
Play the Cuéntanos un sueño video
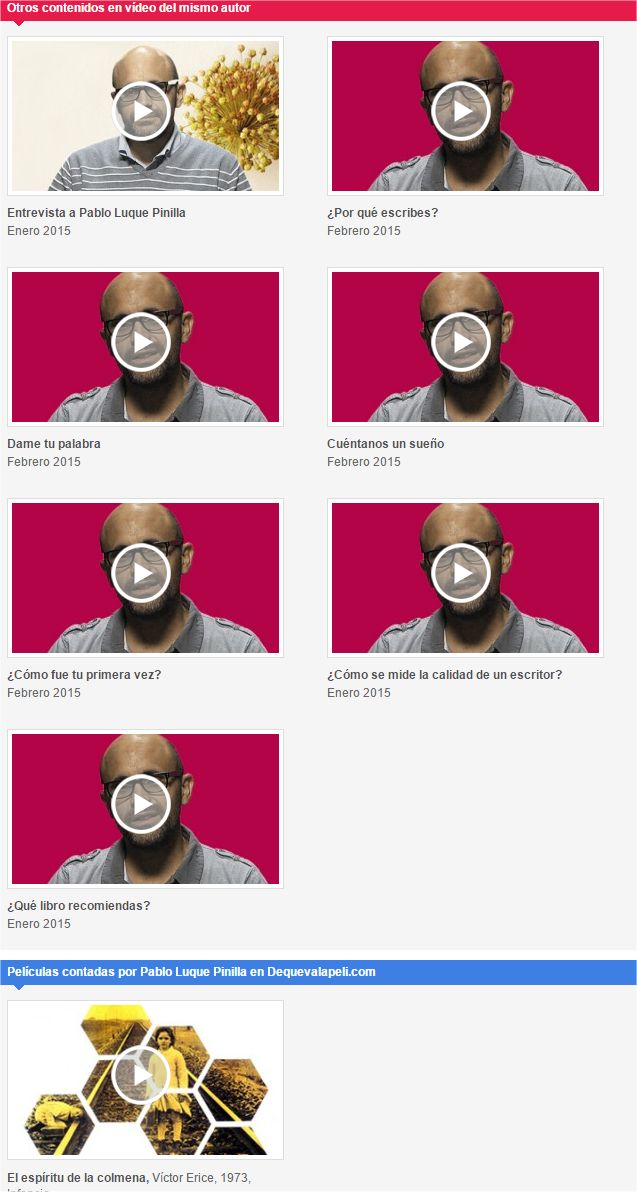[x=461, y=342]
